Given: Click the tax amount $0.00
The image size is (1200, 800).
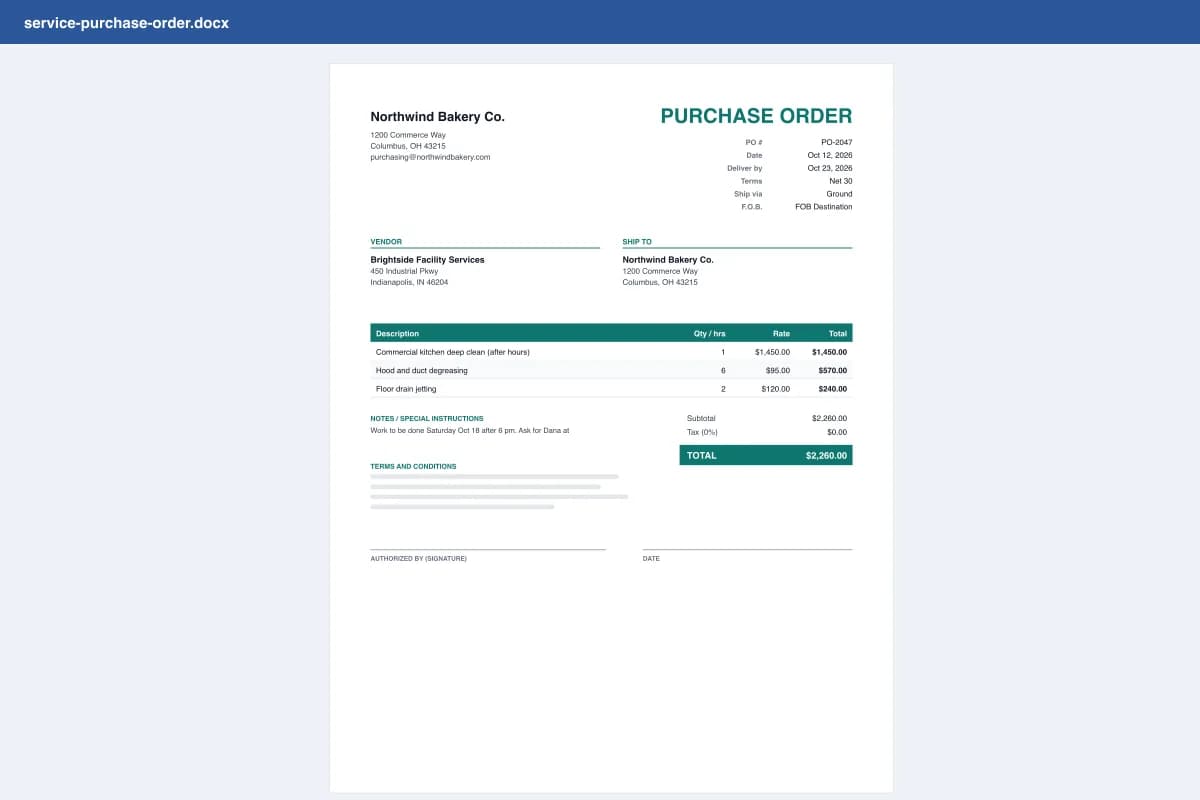Looking at the screenshot, I should (x=837, y=432).
